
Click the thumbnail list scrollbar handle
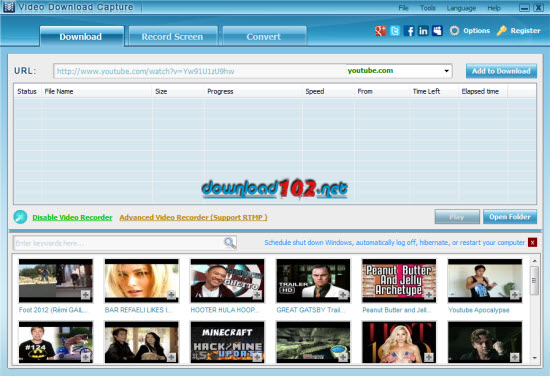(534, 280)
